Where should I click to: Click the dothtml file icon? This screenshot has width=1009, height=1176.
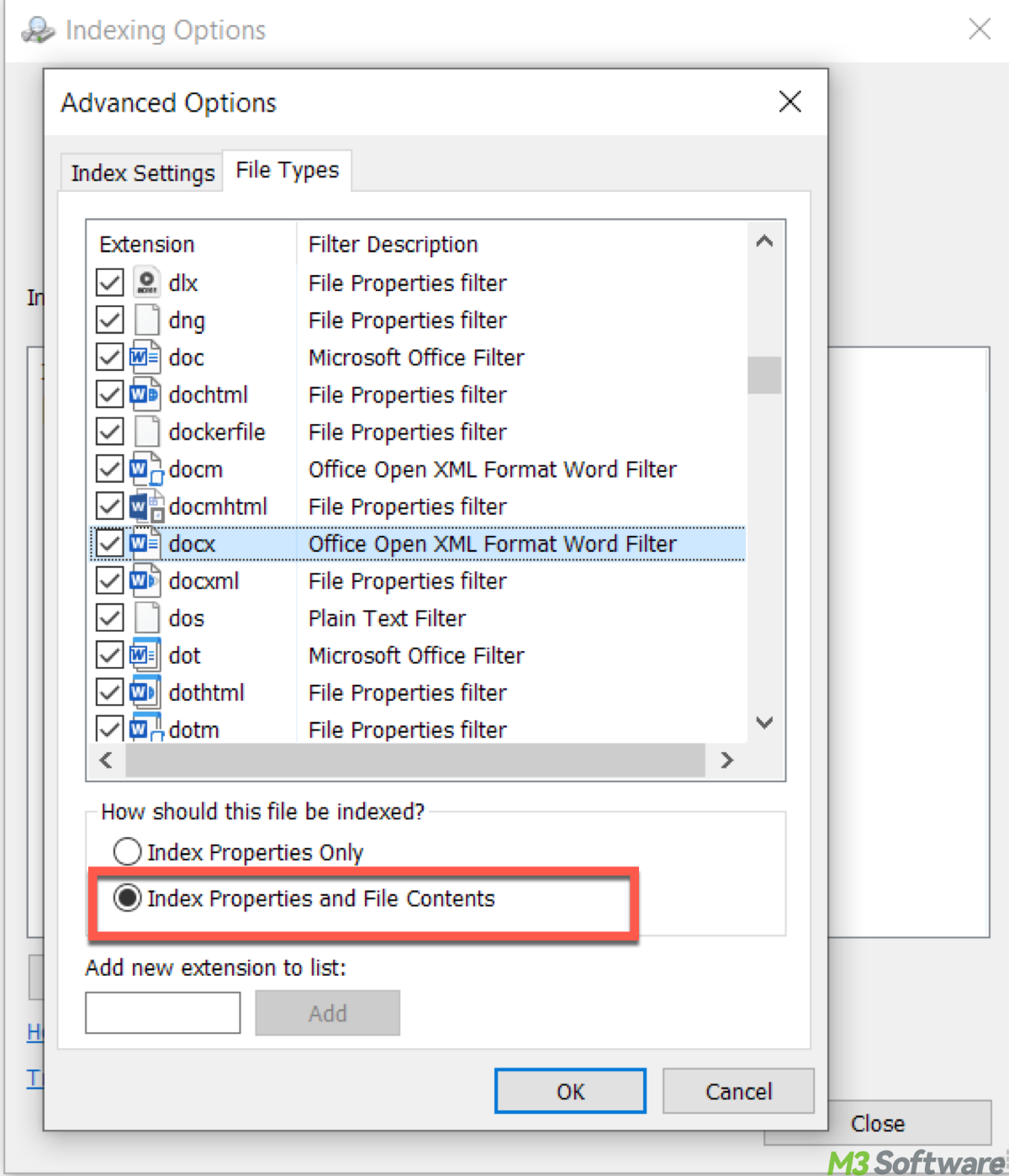point(145,691)
